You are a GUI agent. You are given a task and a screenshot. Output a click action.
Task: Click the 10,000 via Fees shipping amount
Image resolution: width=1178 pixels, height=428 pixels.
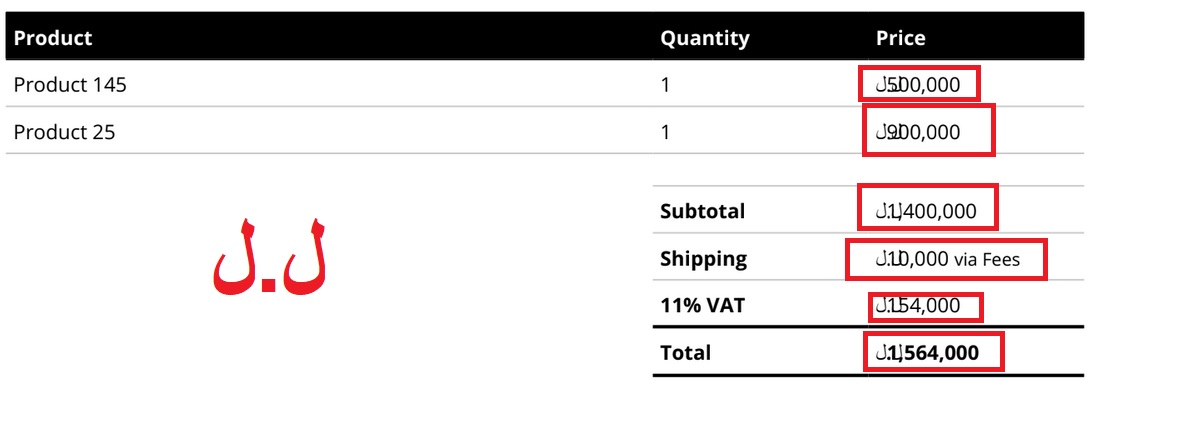(x=948, y=259)
